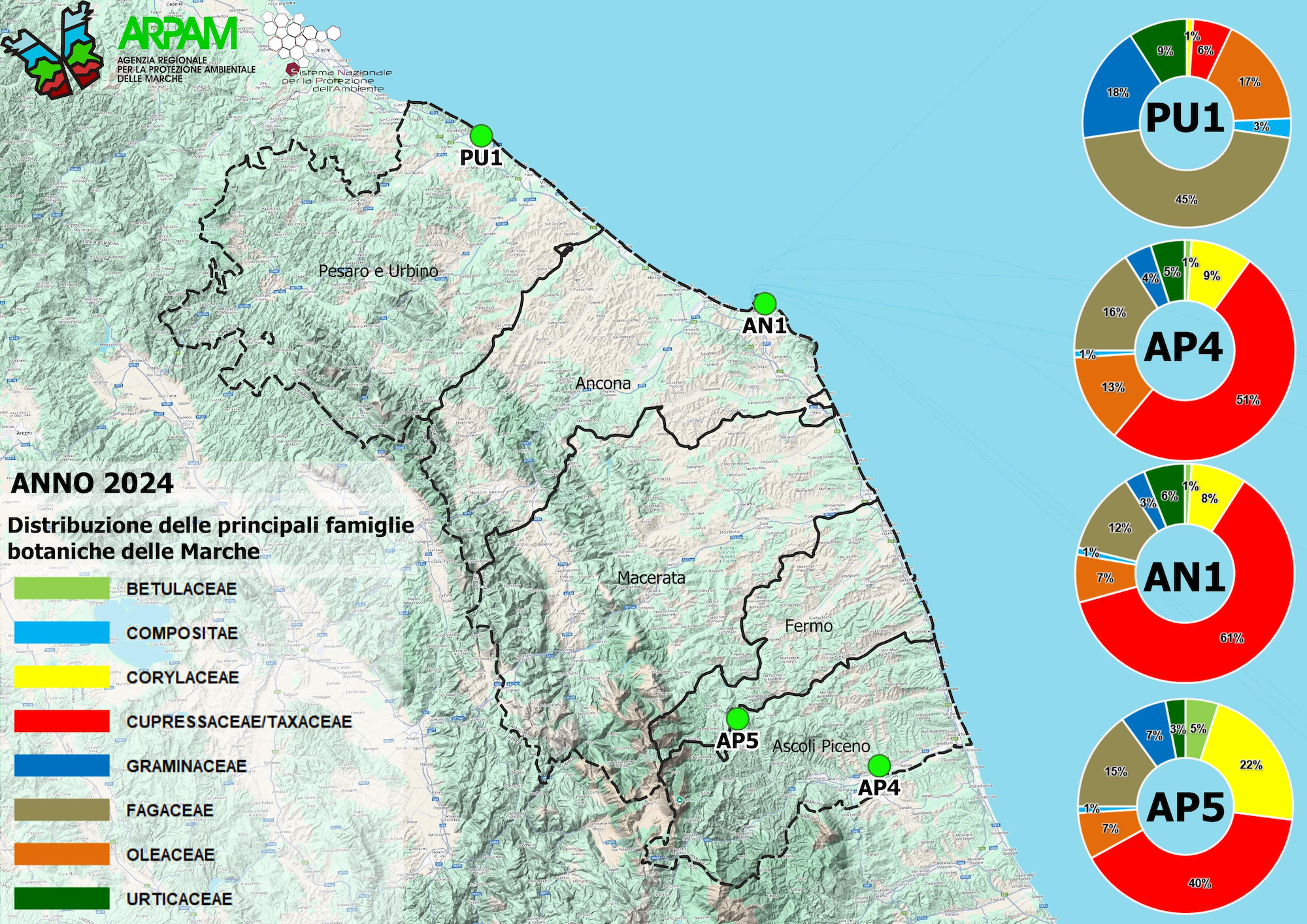
Task: Click Agenzia Regionale per la Protezione Ambientale text
Action: pyautogui.click(x=186, y=69)
